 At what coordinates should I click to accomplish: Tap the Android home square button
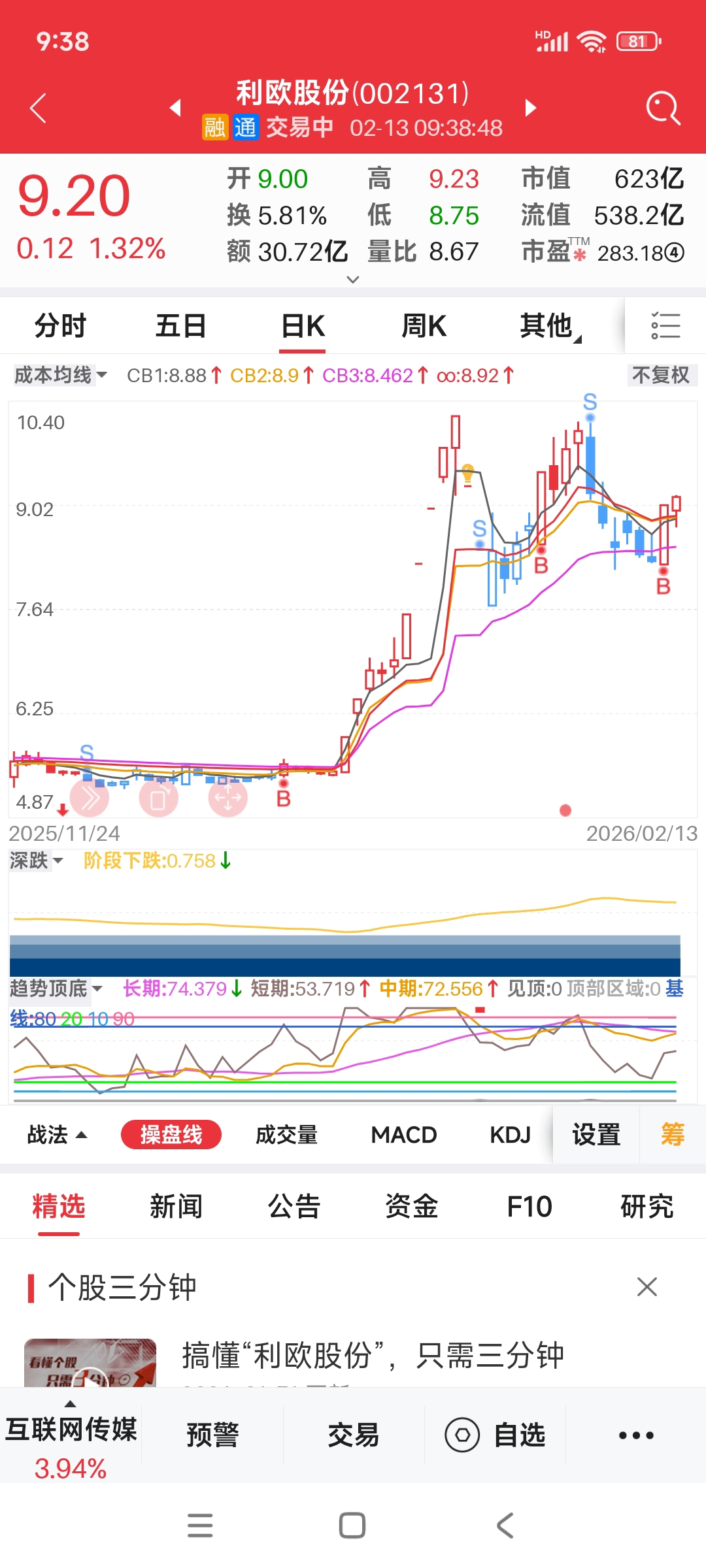352,1526
